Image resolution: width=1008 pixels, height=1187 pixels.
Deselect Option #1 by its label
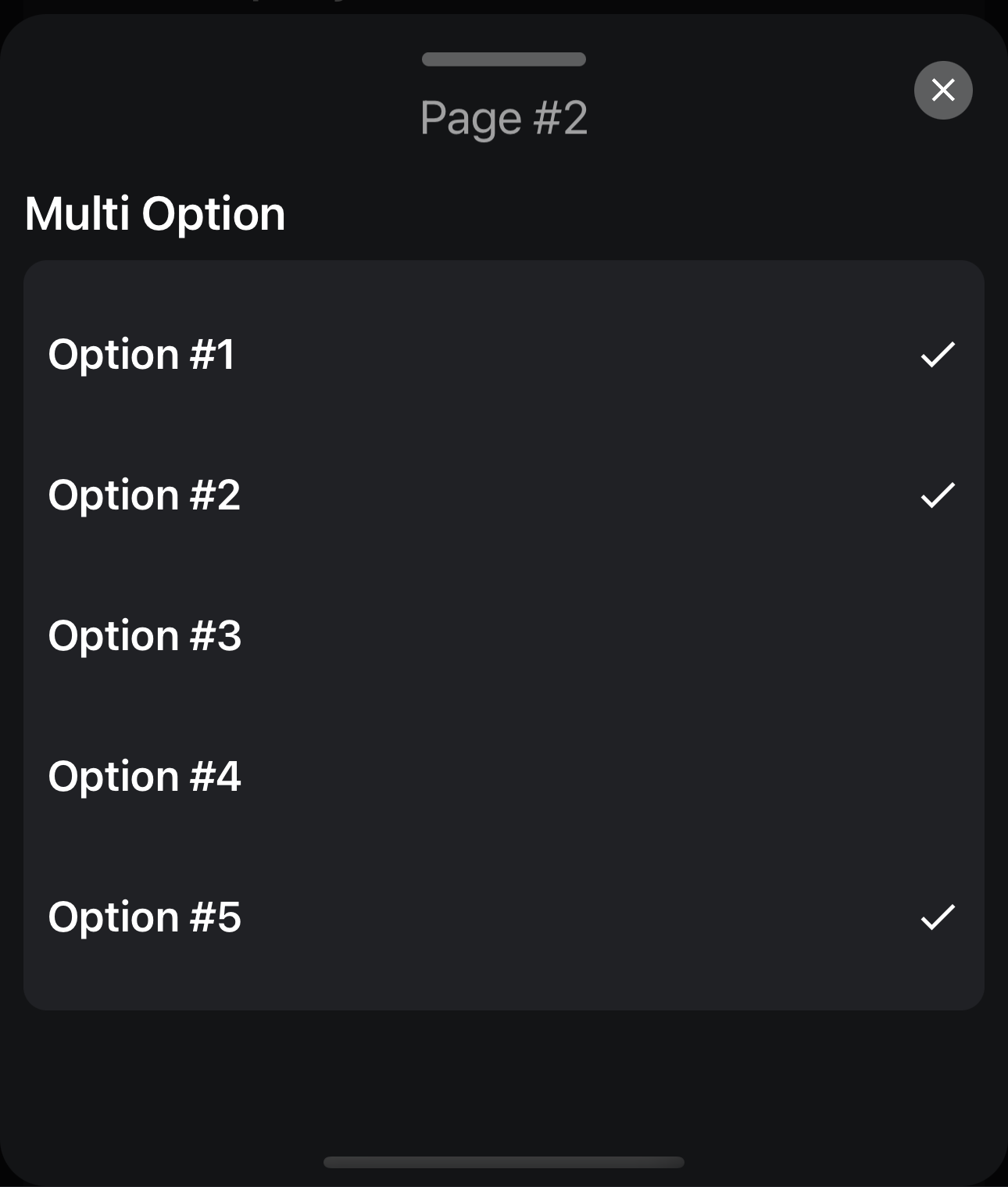coord(141,354)
